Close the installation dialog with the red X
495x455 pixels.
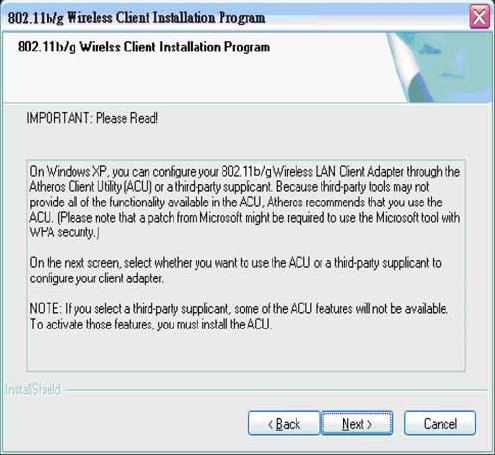[479, 17]
